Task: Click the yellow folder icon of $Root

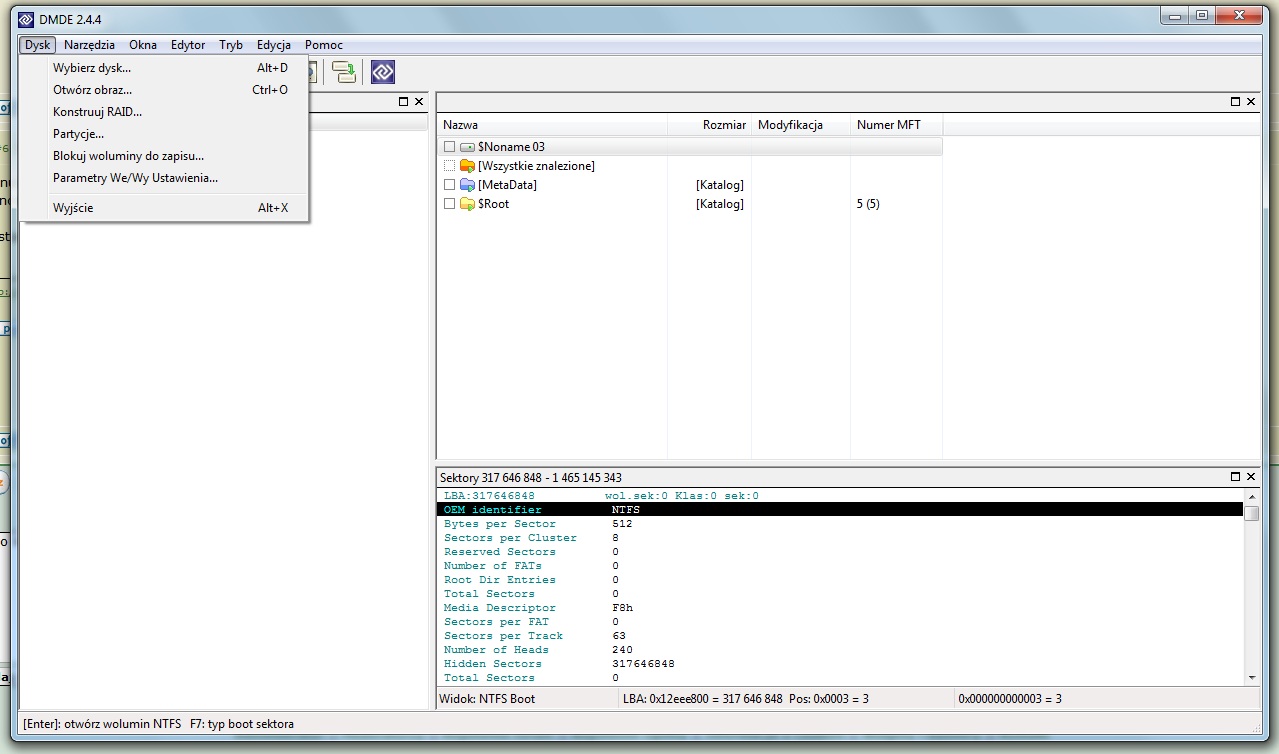Action: [467, 204]
